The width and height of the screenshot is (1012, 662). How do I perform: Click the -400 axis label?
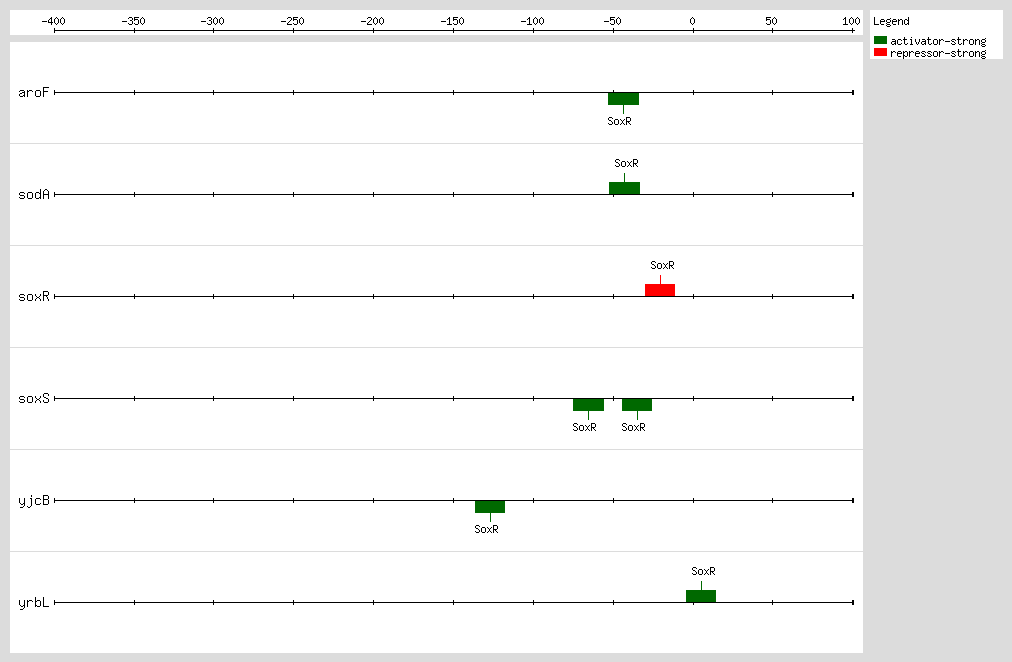(54, 21)
